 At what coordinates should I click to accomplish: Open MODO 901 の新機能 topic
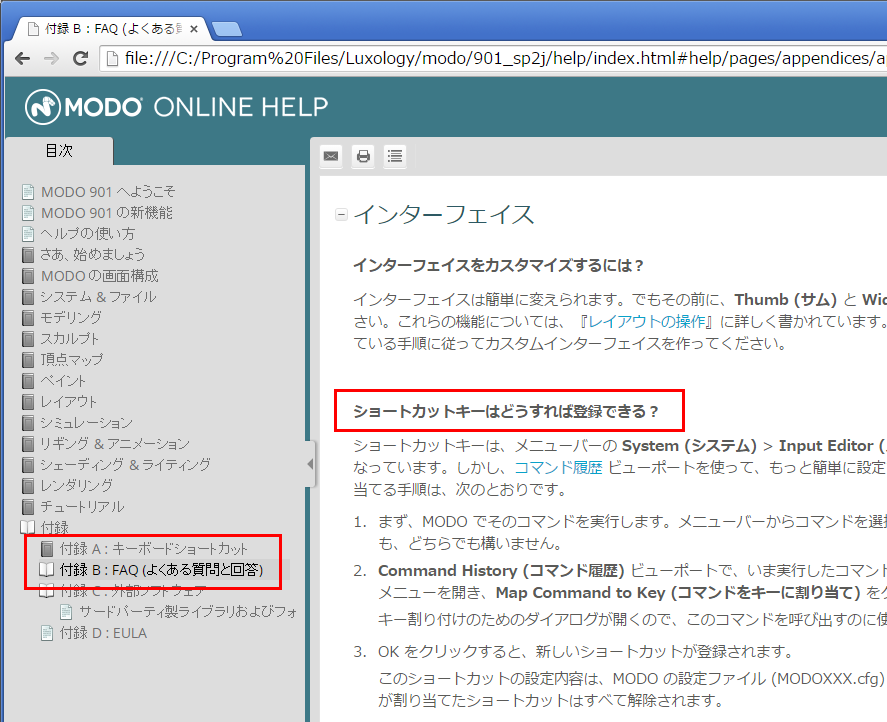pyautogui.click(x=106, y=213)
